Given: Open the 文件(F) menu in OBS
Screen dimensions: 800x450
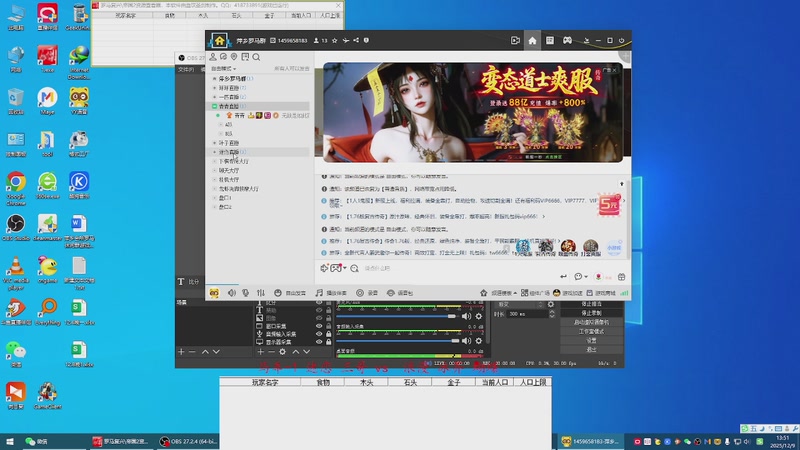Looking at the screenshot, I should [186, 69].
